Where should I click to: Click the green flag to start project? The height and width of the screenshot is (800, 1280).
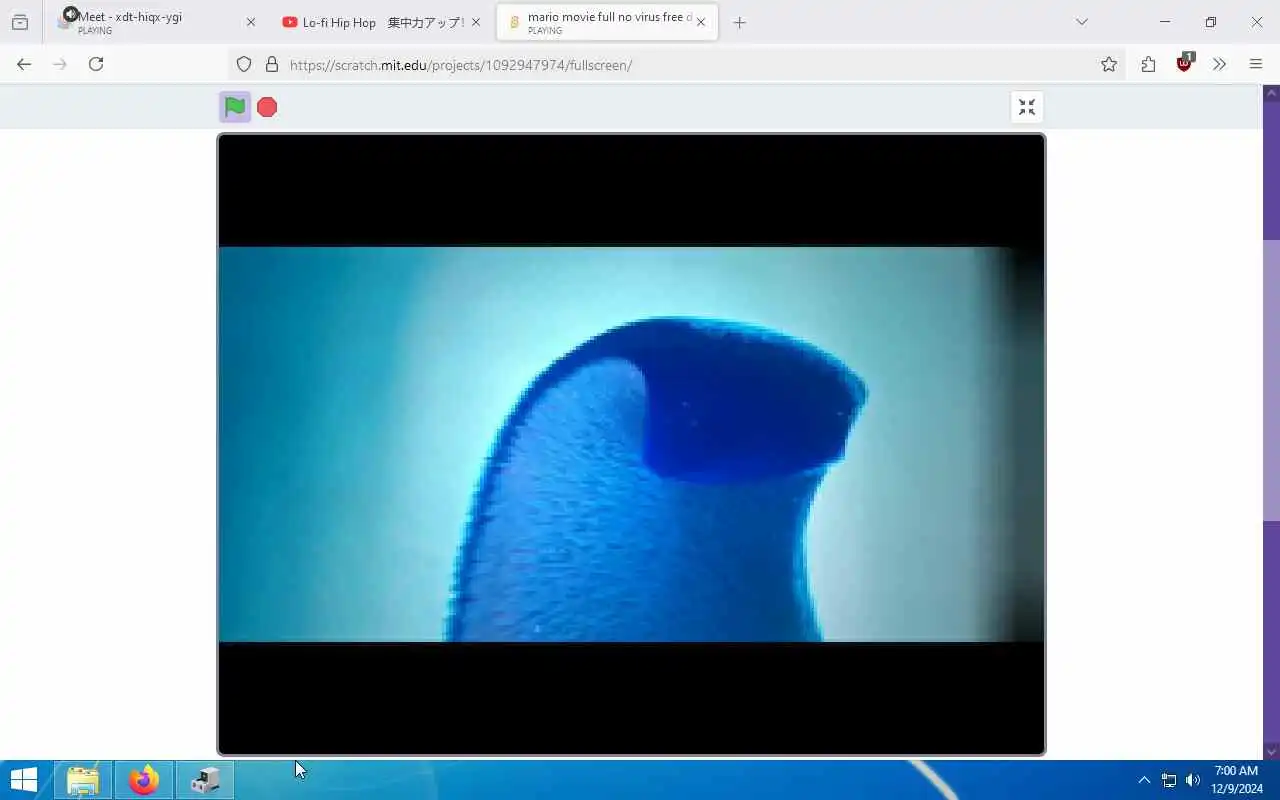pos(235,107)
